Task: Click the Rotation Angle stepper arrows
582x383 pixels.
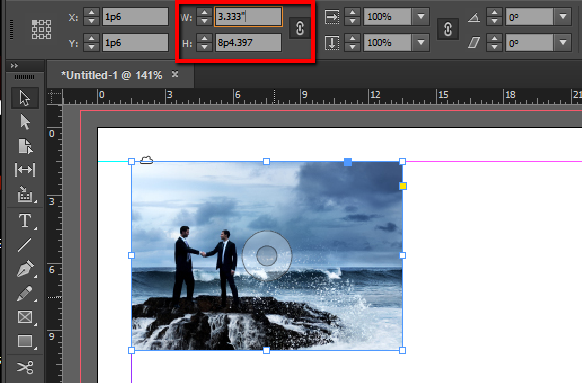Action: point(494,17)
